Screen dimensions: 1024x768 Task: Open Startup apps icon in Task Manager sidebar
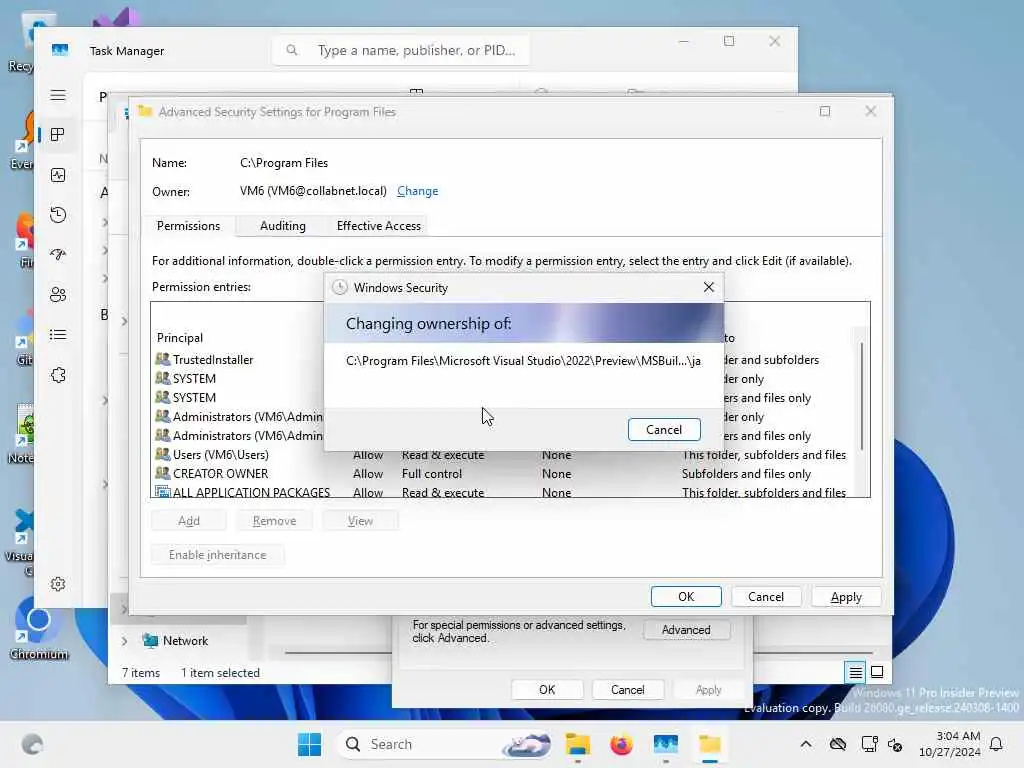click(58, 255)
